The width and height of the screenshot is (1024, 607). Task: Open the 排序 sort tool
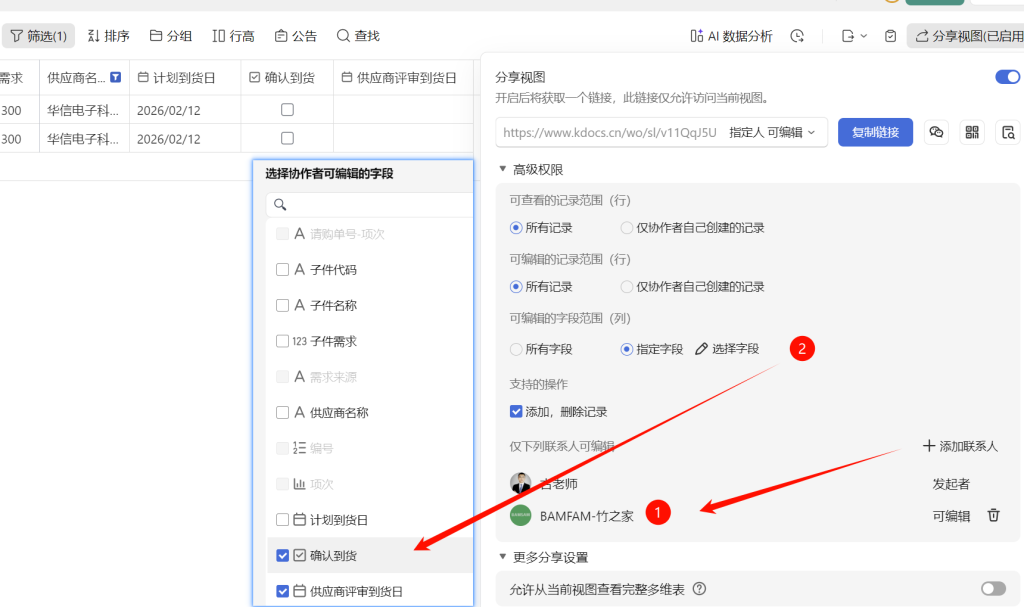[108, 36]
